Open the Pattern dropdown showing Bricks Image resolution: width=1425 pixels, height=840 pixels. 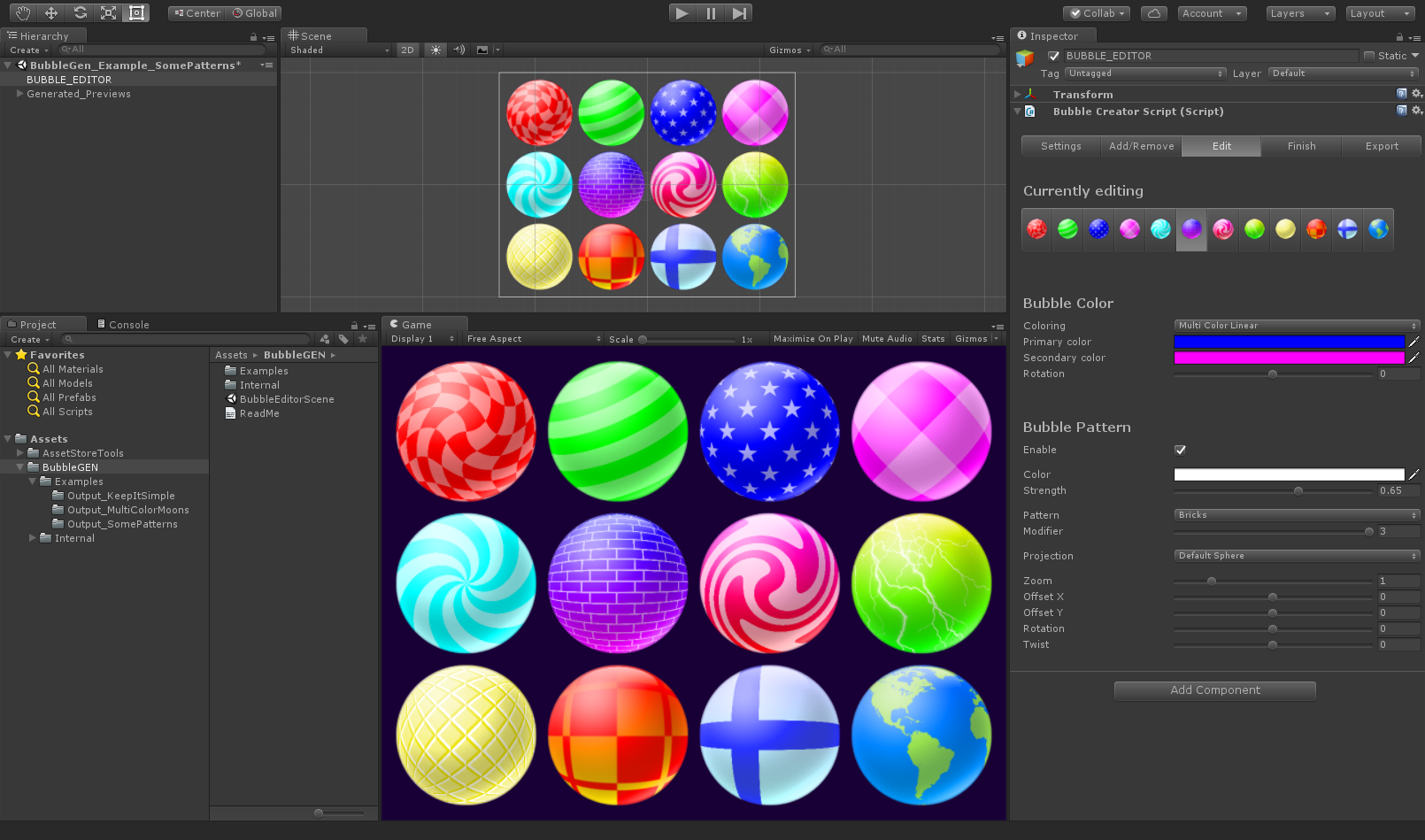1296,514
